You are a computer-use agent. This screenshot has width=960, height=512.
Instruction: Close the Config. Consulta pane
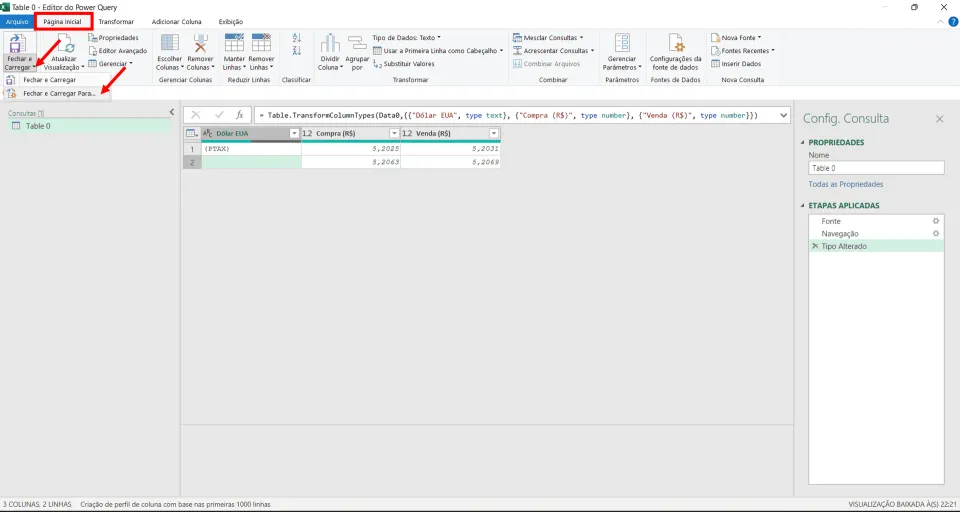point(940,119)
